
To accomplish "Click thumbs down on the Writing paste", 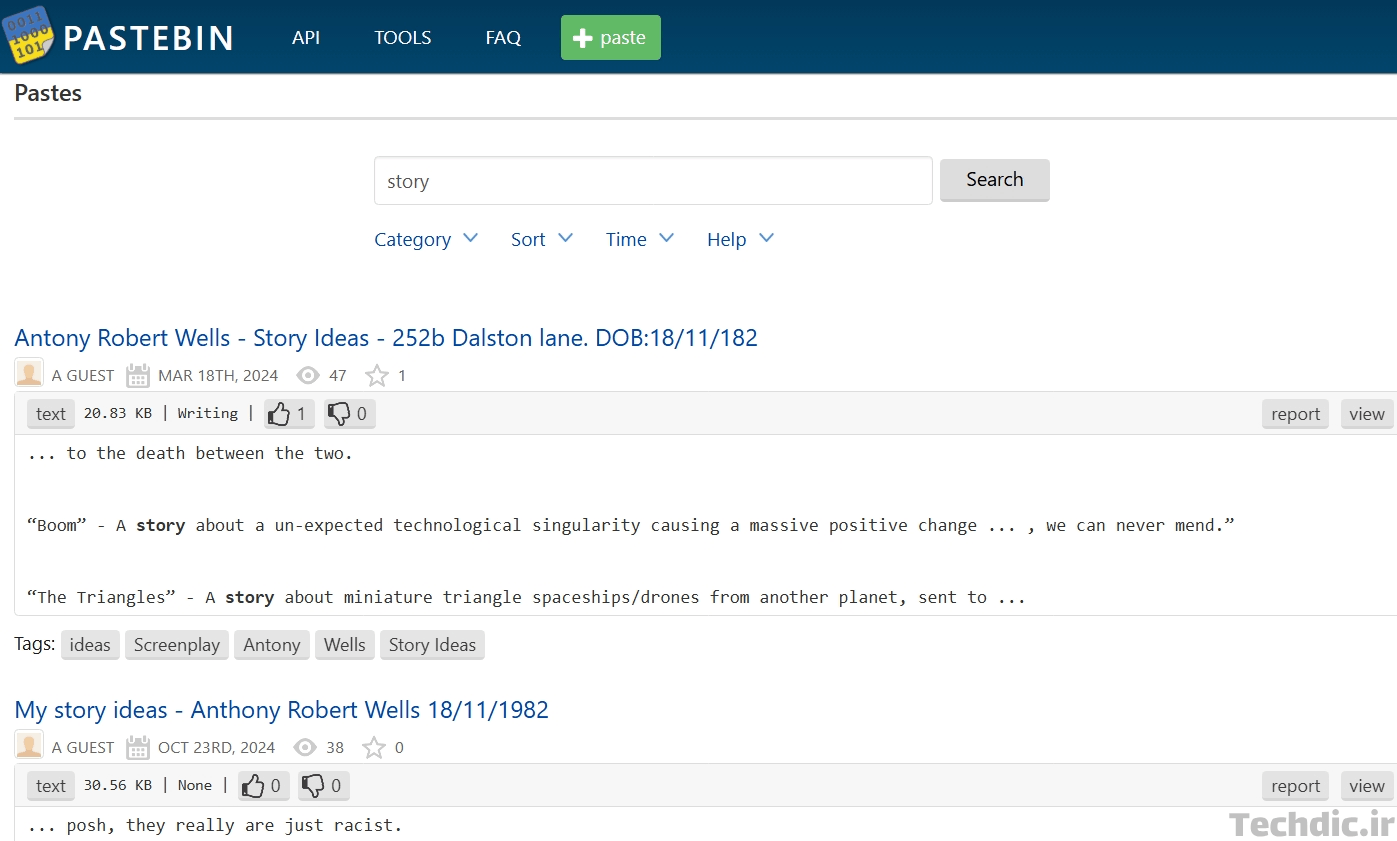I will (349, 414).
